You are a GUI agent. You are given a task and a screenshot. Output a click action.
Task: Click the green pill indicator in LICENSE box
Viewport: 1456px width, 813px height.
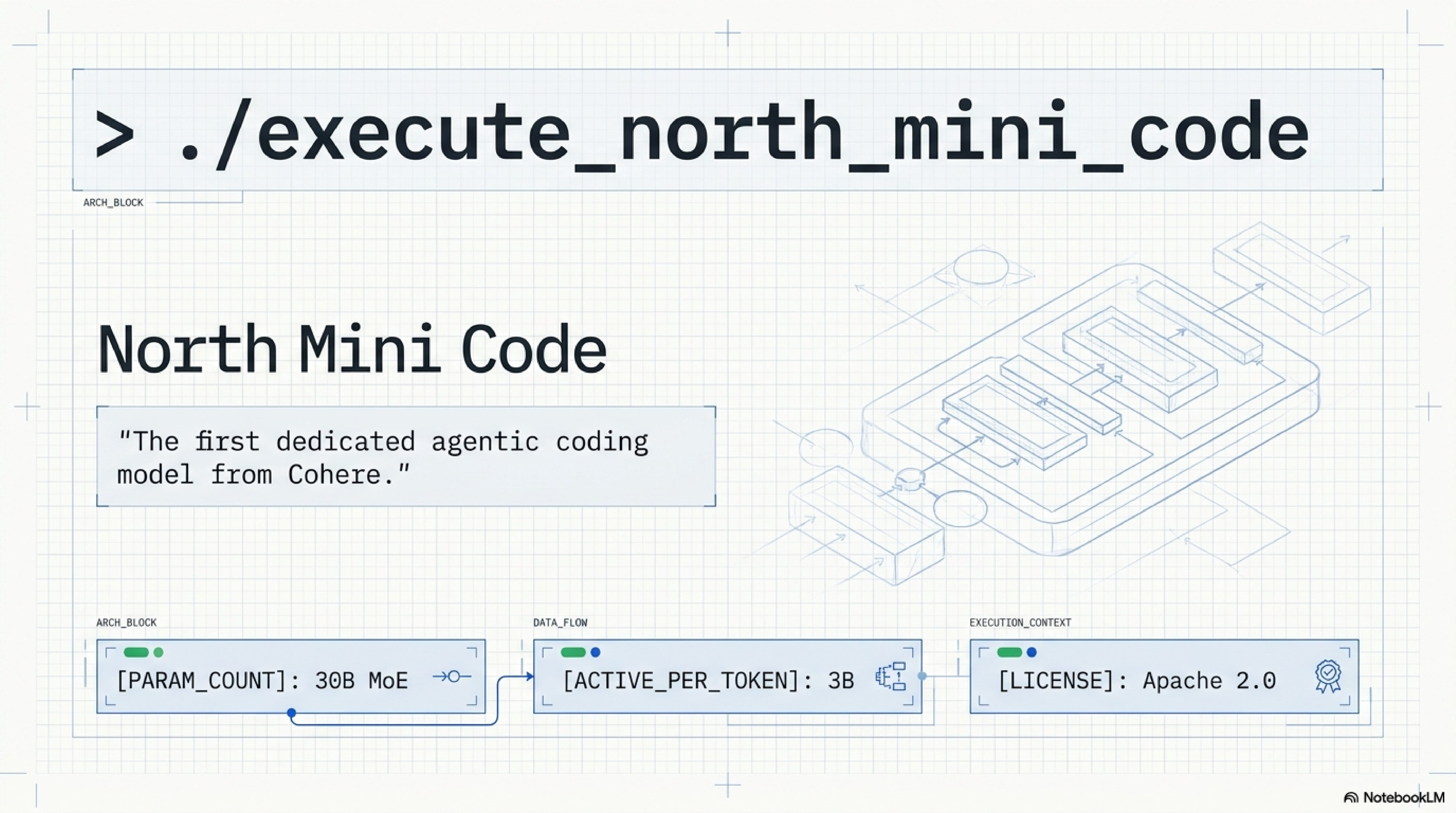[1010, 652]
